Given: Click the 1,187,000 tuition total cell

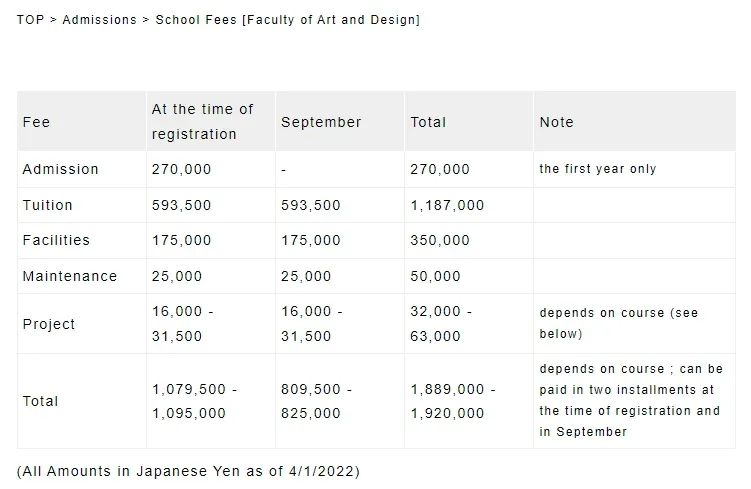Looking at the screenshot, I should coord(447,205).
